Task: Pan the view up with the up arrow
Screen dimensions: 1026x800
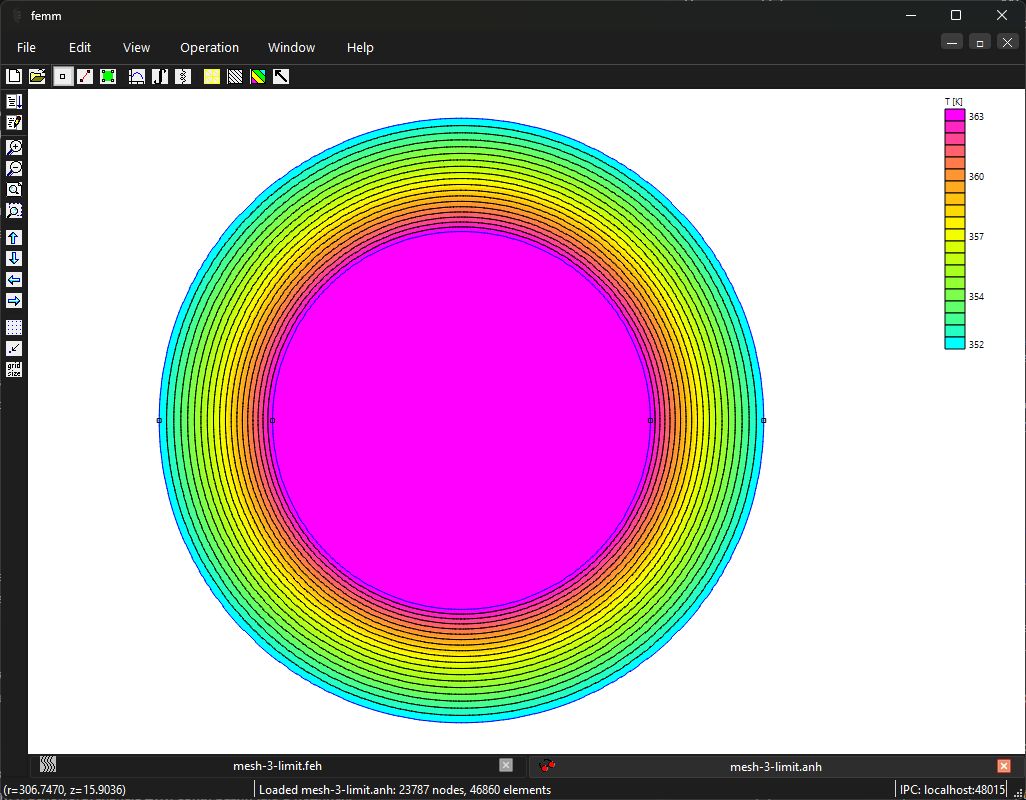Action: [x=14, y=237]
